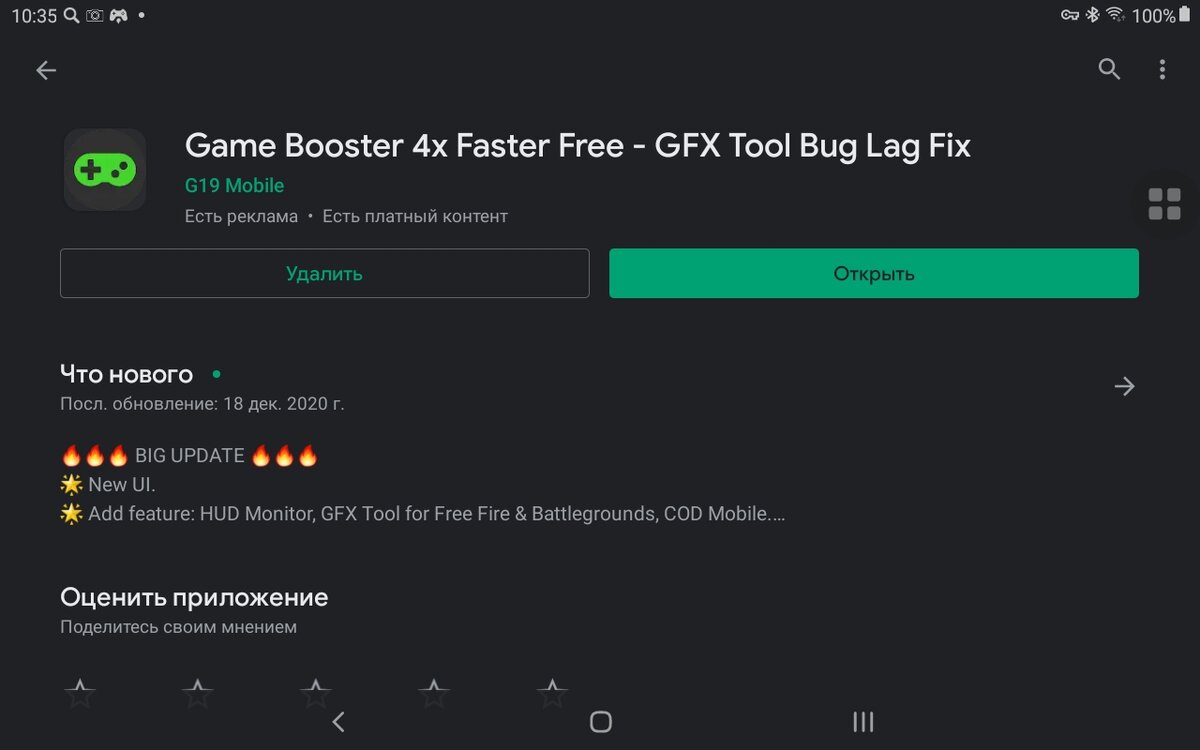Open the three-dot overflow menu
The height and width of the screenshot is (750, 1200).
(1162, 69)
